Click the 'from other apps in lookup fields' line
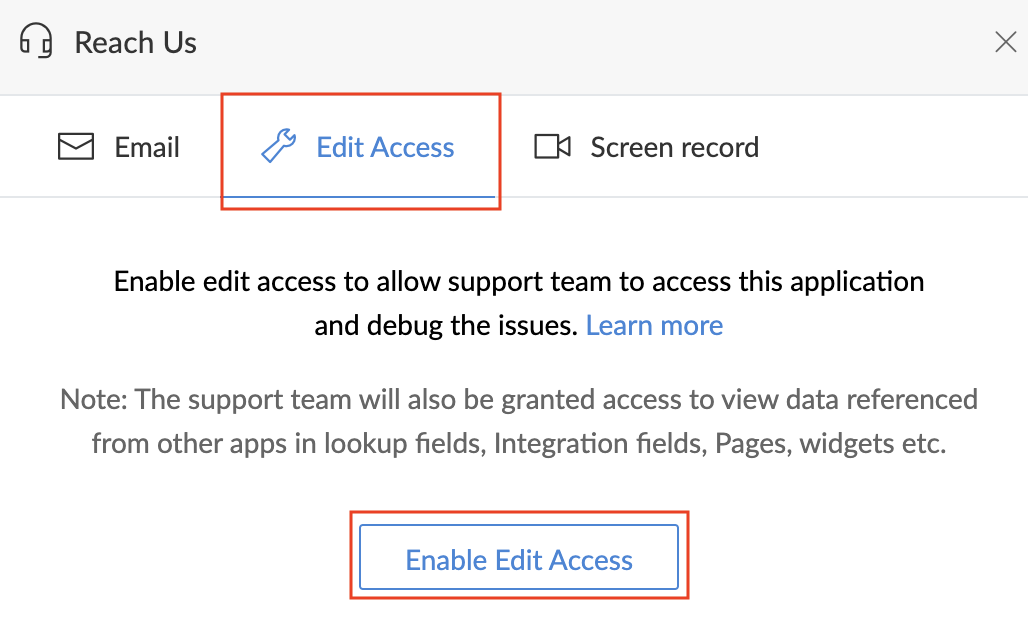Image resolution: width=1028 pixels, height=622 pixels. (x=518, y=443)
